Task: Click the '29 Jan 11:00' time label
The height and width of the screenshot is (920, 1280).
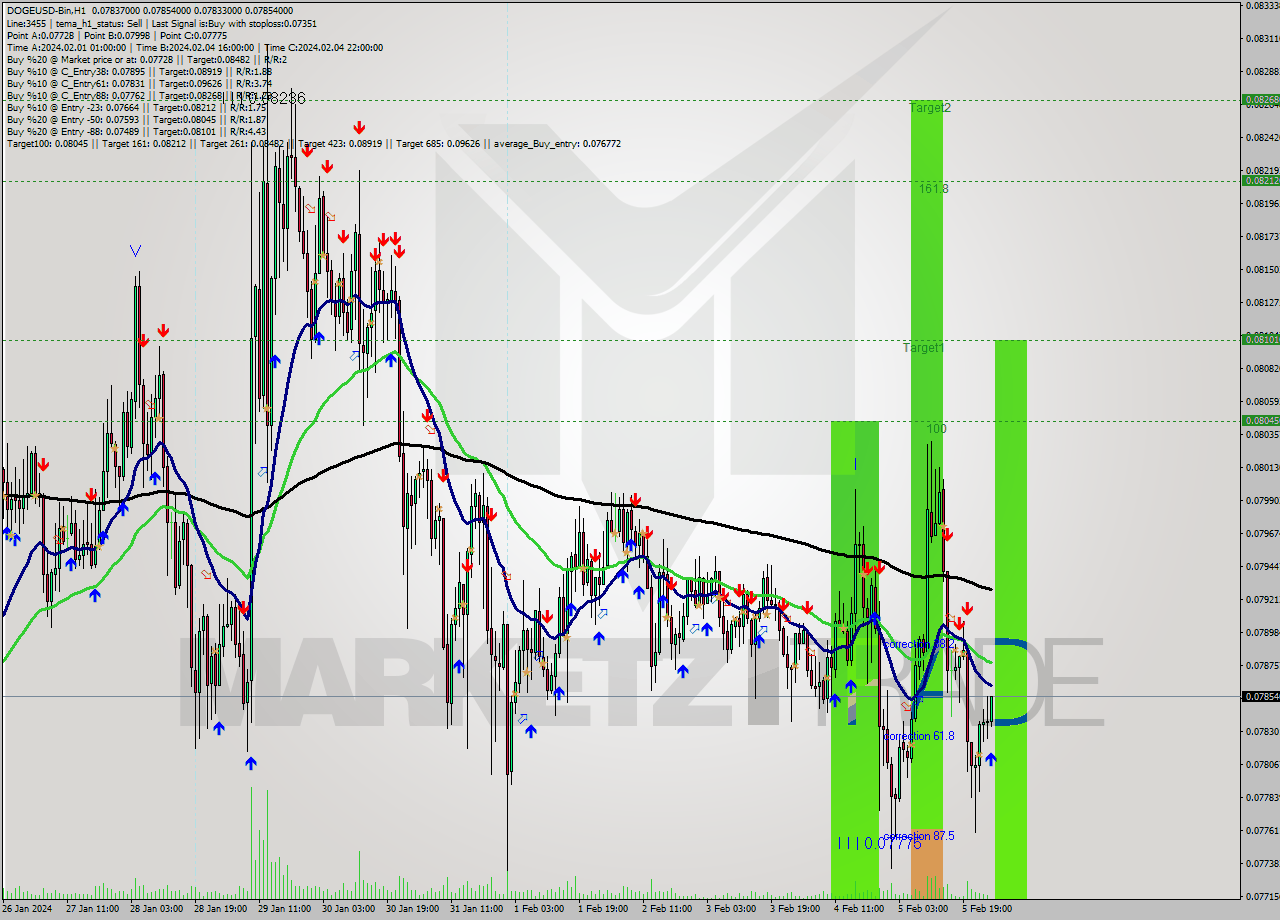Action: click(x=285, y=908)
